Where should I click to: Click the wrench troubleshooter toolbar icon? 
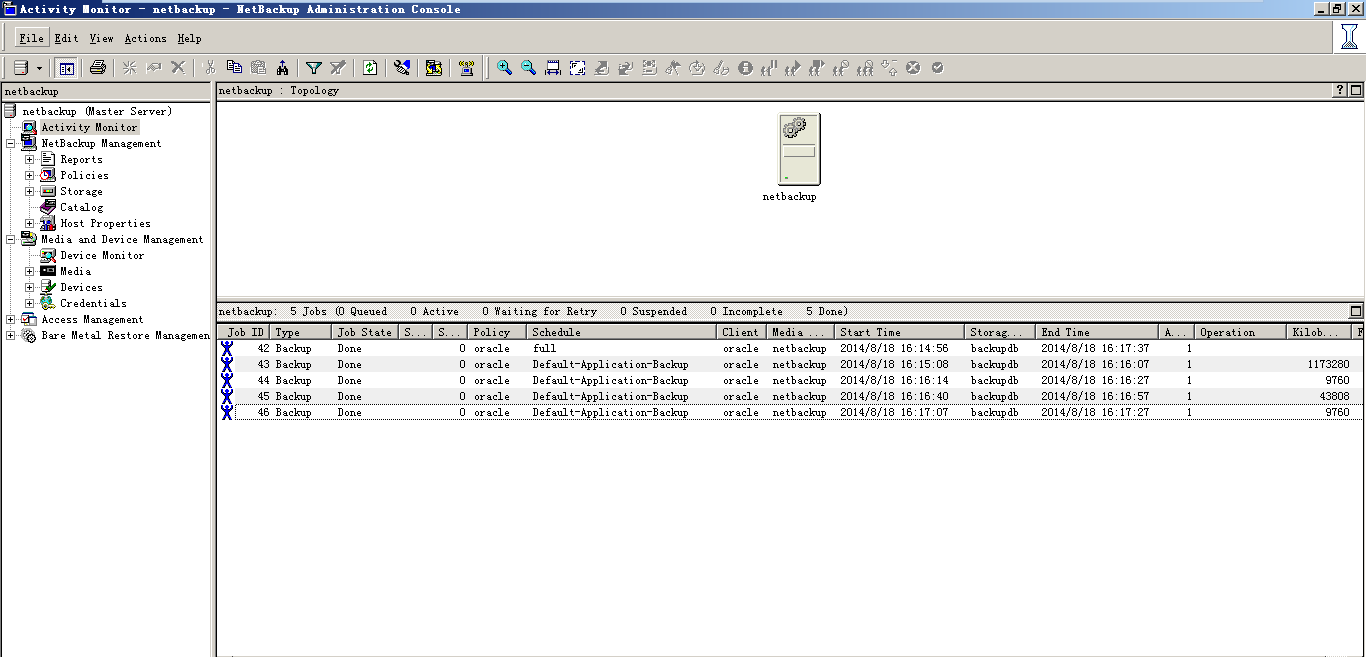tap(402, 68)
